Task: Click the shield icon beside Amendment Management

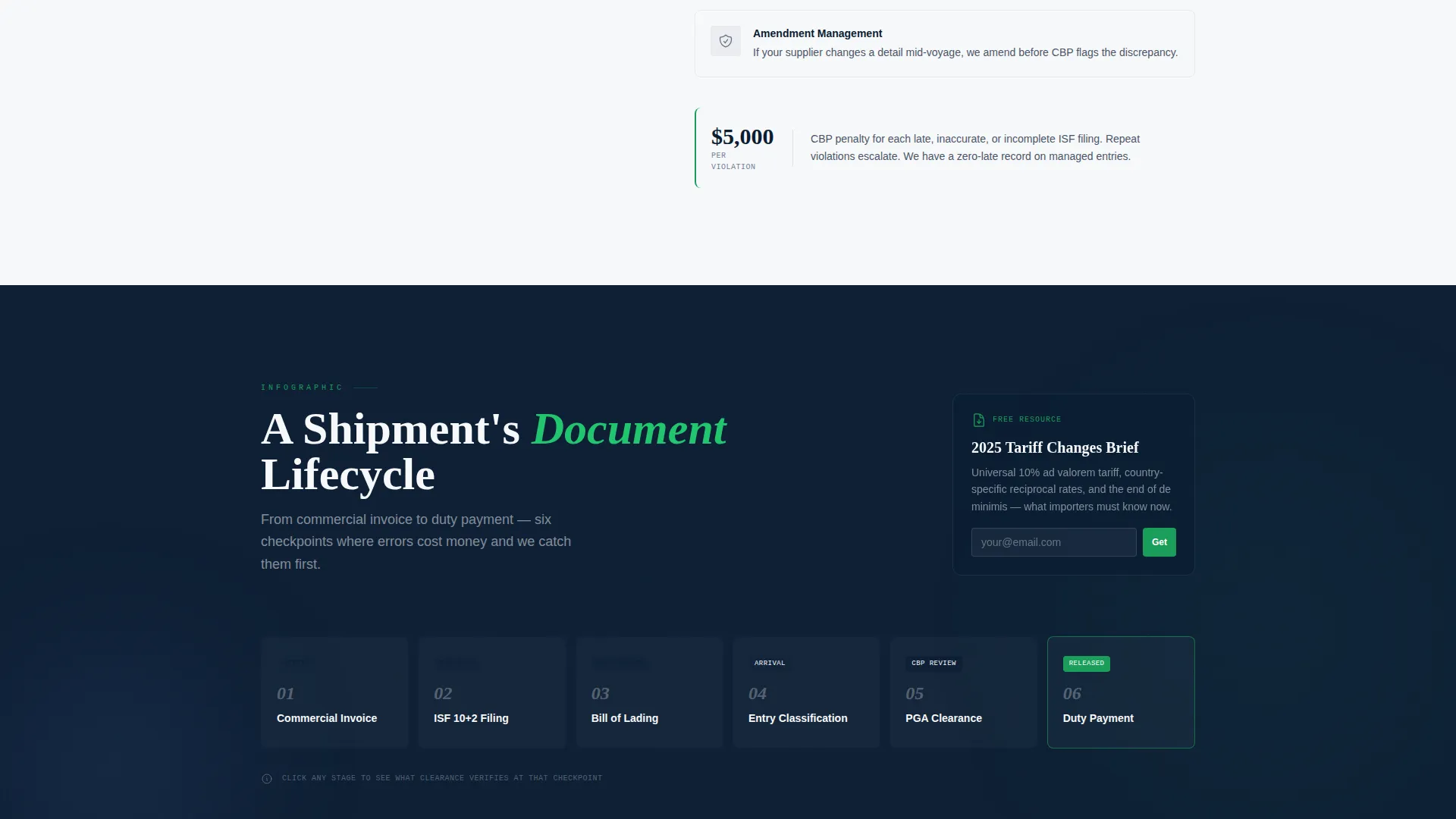Action: coord(726,41)
